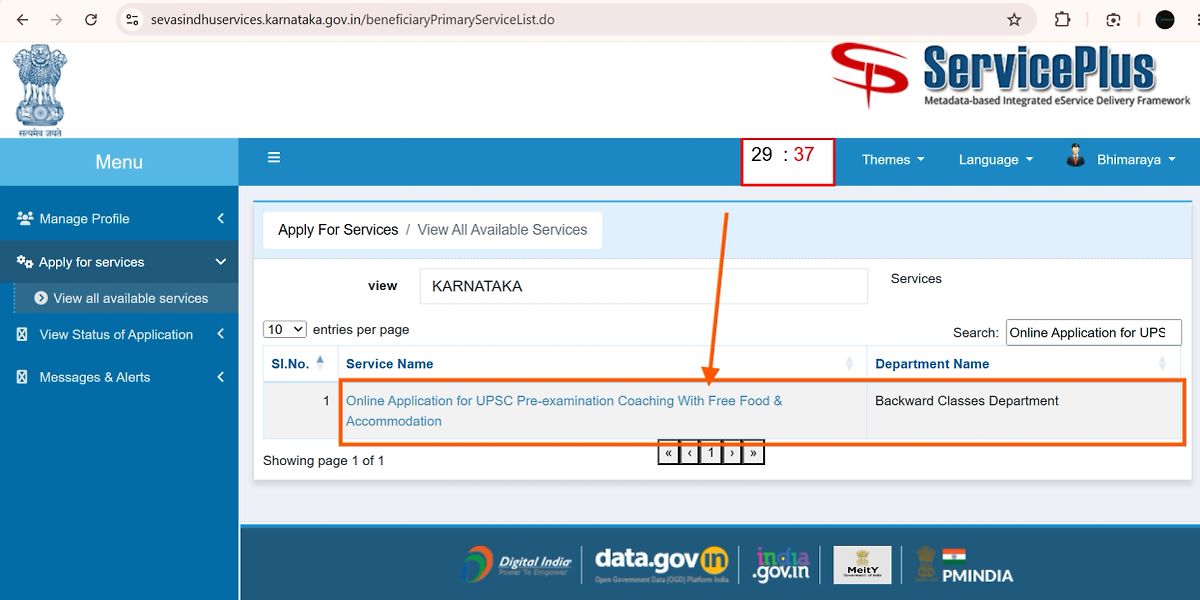Open the browser extensions puzzle icon
Viewport: 1200px width, 600px height.
[x=1063, y=19]
